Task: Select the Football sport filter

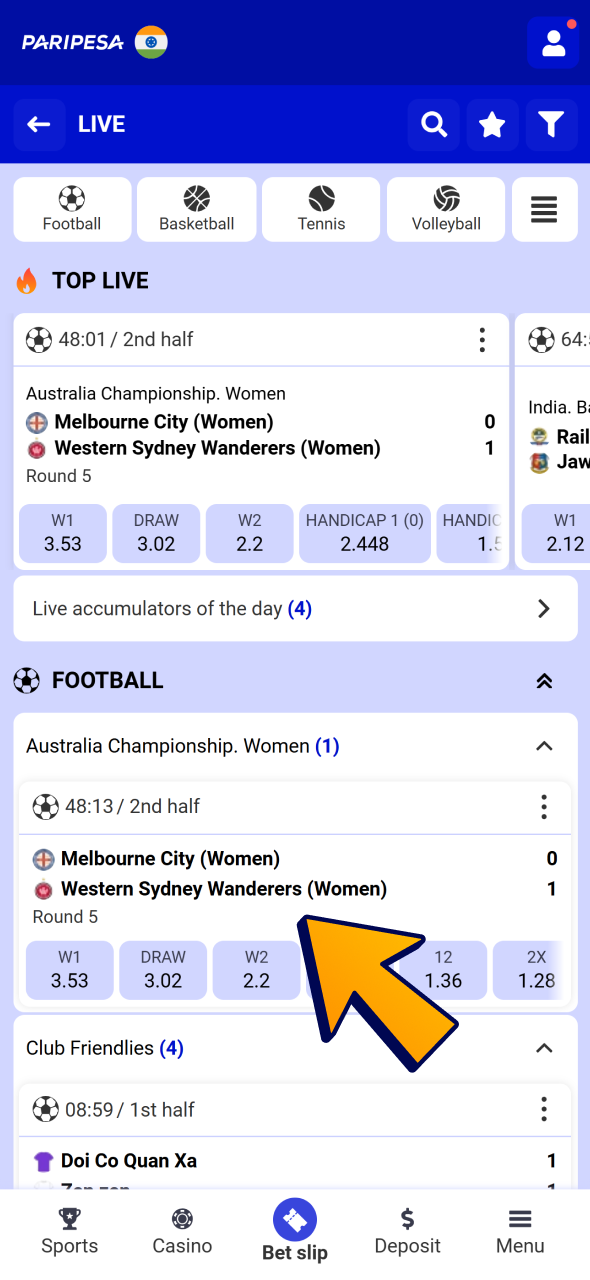Action: click(71, 209)
